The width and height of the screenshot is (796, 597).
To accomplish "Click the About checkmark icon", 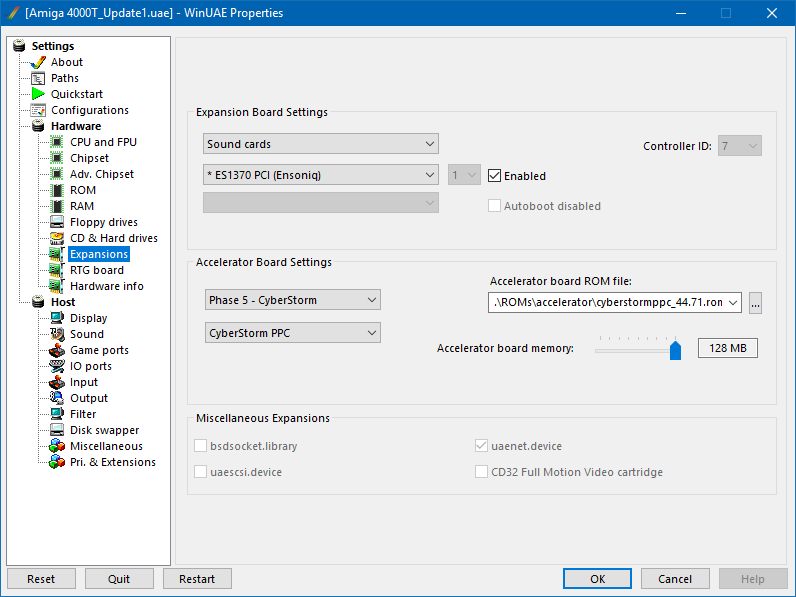I will pyautogui.click(x=39, y=62).
